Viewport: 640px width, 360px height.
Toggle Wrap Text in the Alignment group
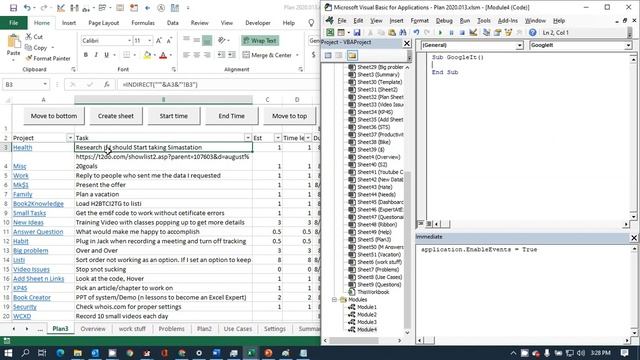click(x=260, y=40)
